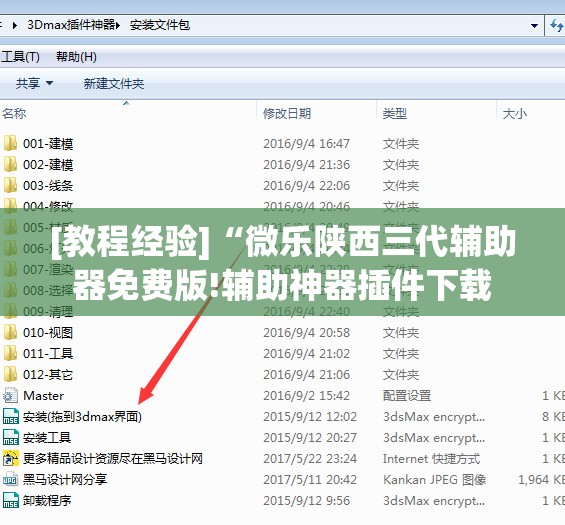Click the refresh icon beside address bar
The image size is (565, 525).
click(556, 25)
